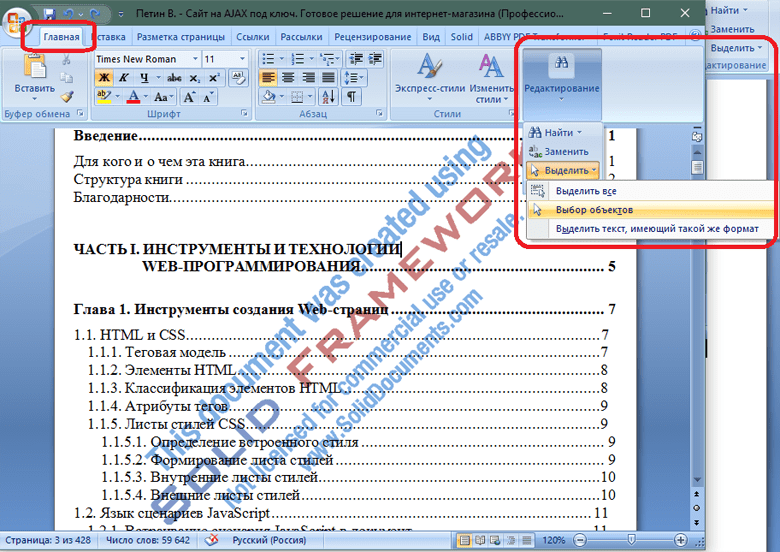This screenshot has width=780, height=552.
Task: Switch to the Рассылки tab
Action: (x=301, y=37)
